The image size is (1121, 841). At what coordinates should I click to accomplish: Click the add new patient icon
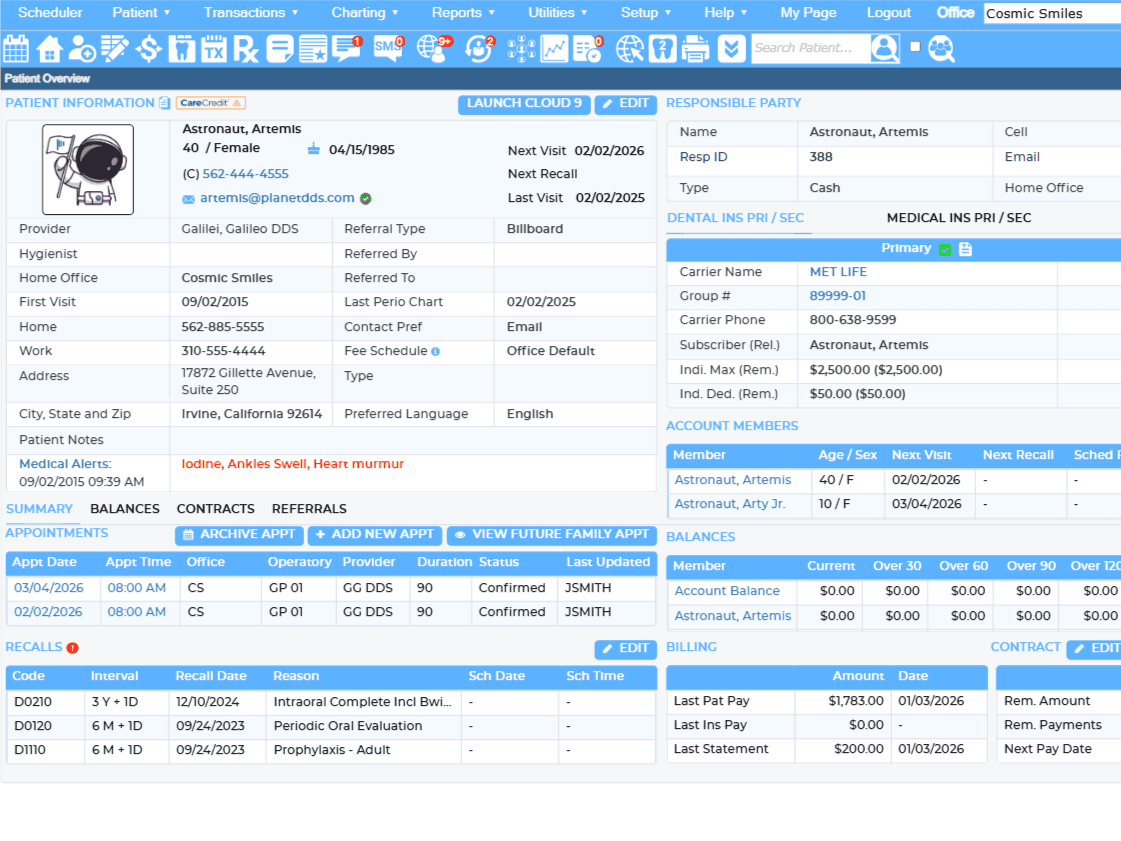click(x=82, y=48)
